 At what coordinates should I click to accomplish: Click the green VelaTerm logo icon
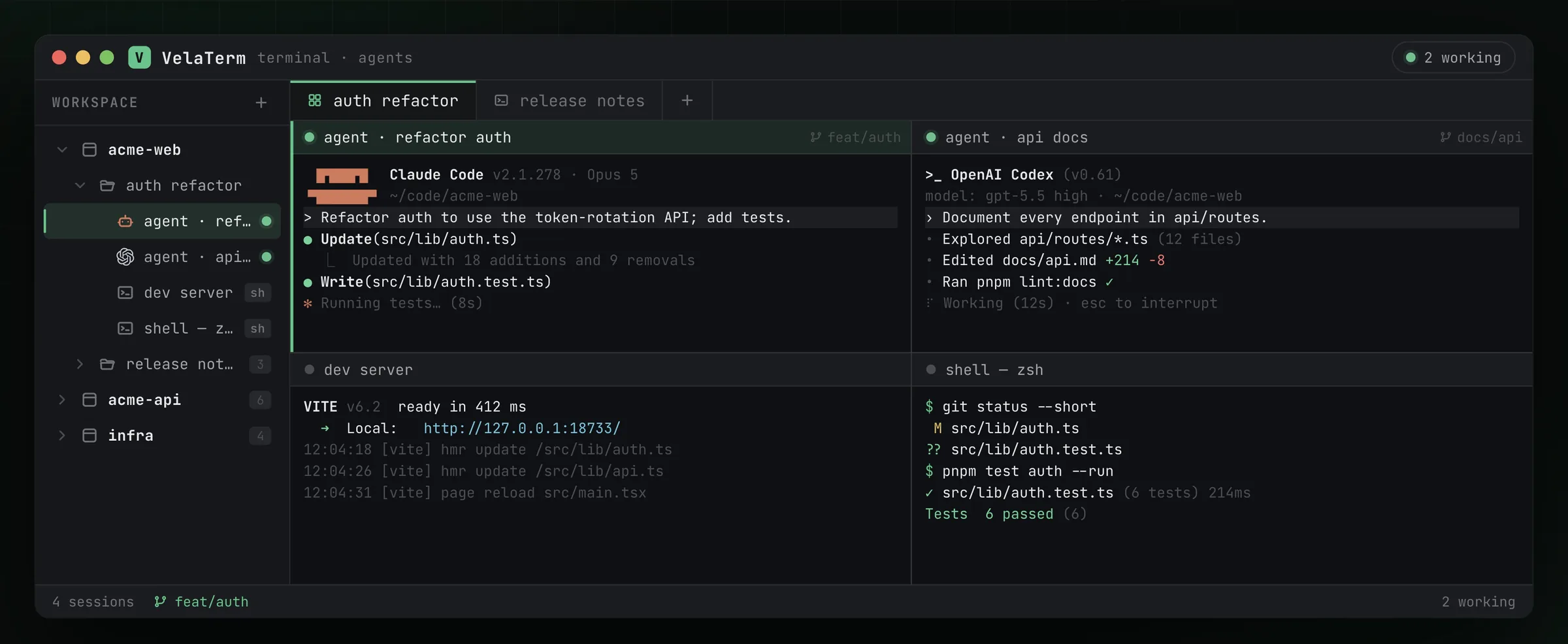139,57
